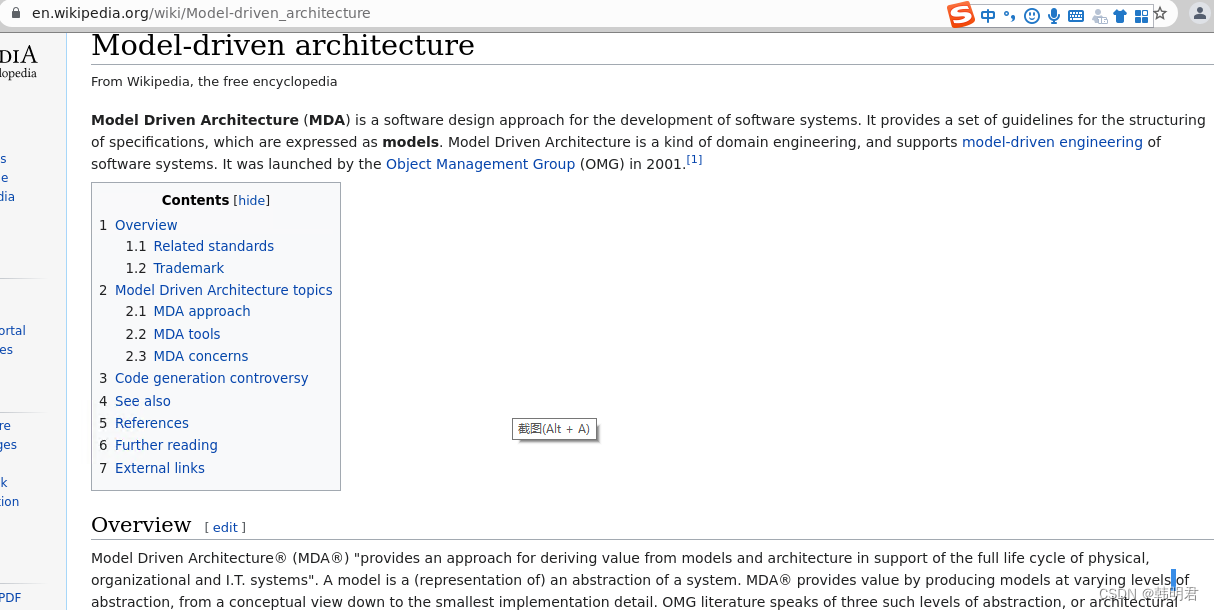
Task: Open the model-driven engineering link
Action: point(1052,142)
